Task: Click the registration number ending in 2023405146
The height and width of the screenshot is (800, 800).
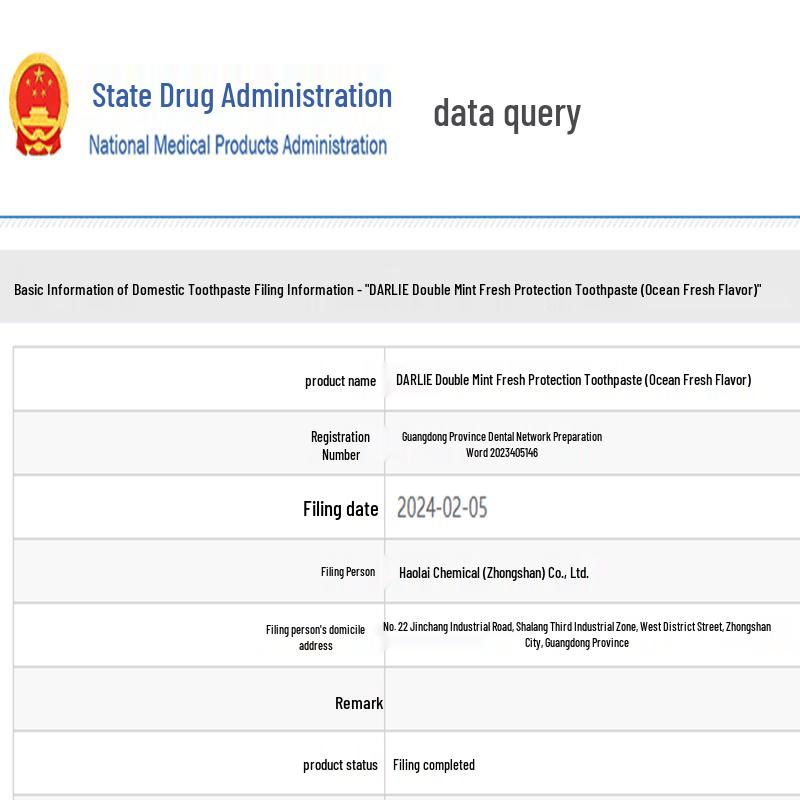Action: coord(502,444)
